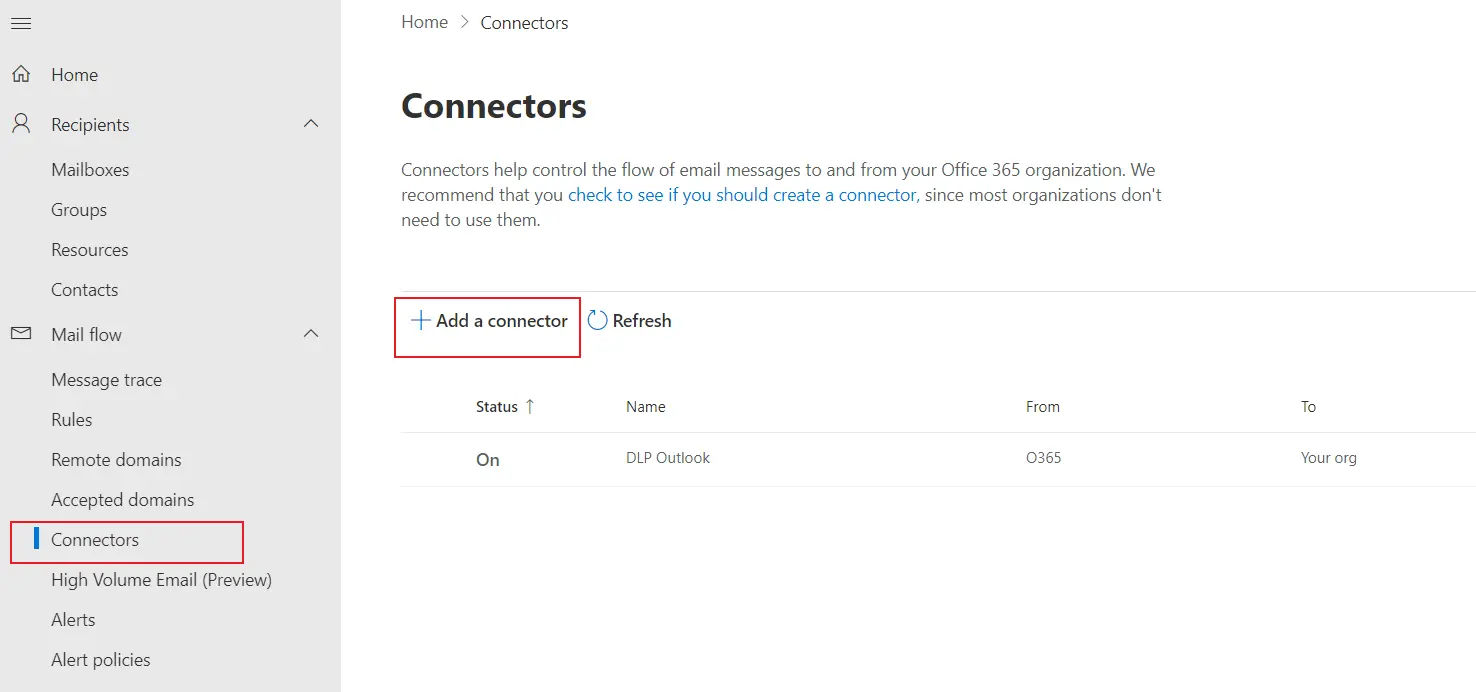Click the Add a connector button
The image size is (1476, 692).
point(487,320)
